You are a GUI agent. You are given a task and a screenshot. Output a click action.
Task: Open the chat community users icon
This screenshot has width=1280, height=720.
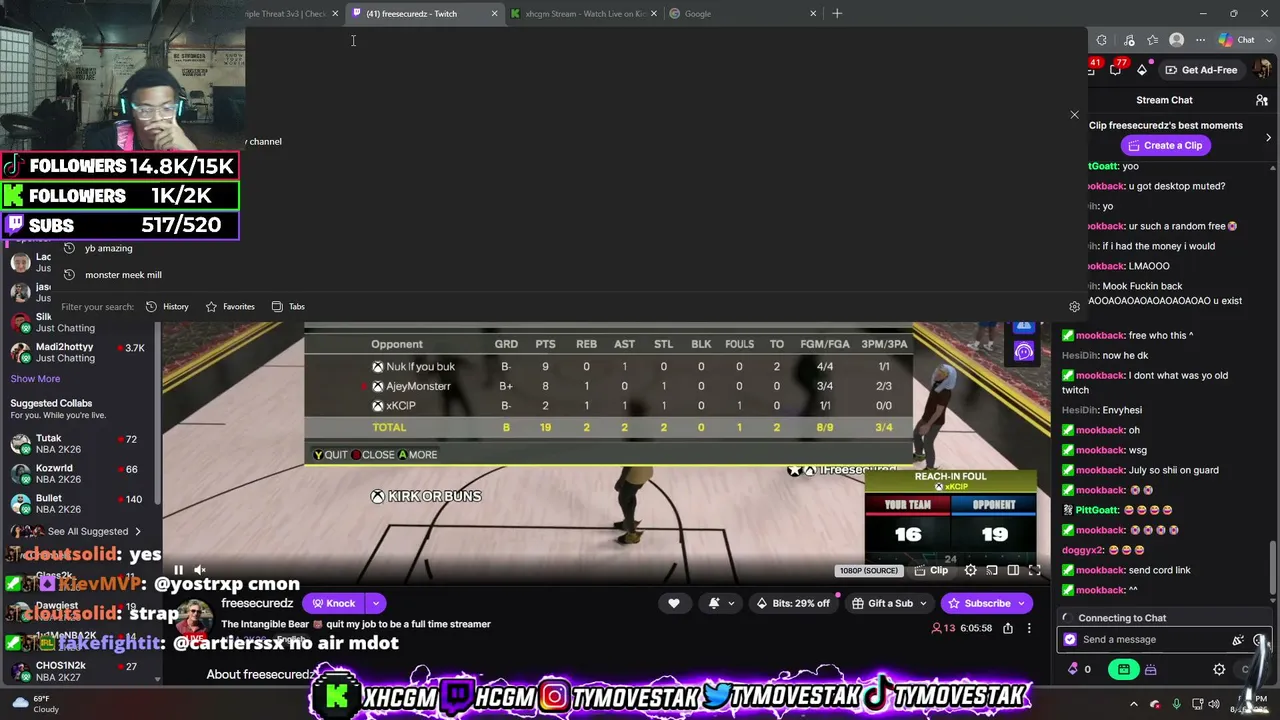[x=1262, y=100]
